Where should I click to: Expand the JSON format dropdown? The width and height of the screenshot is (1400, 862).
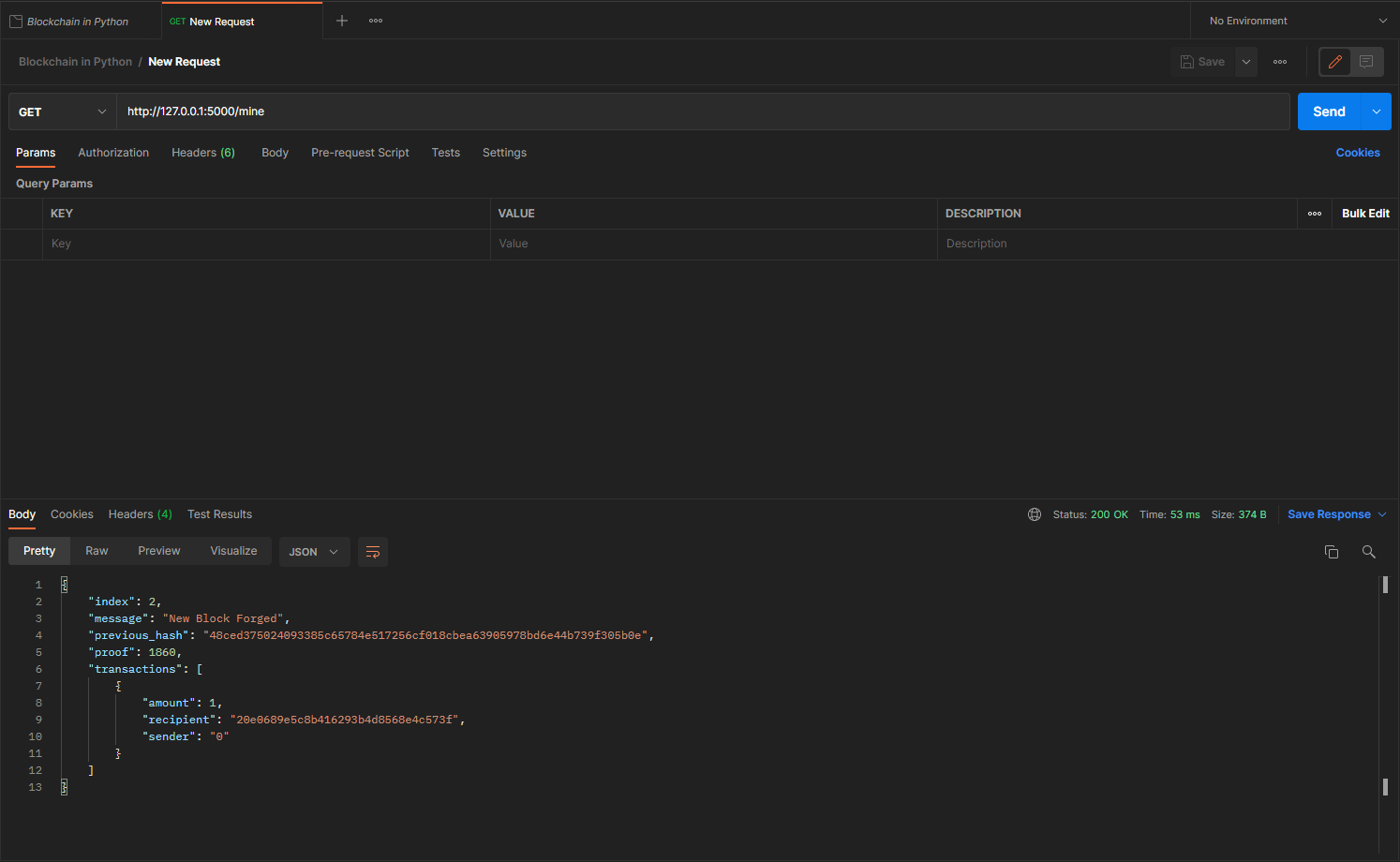[314, 552]
